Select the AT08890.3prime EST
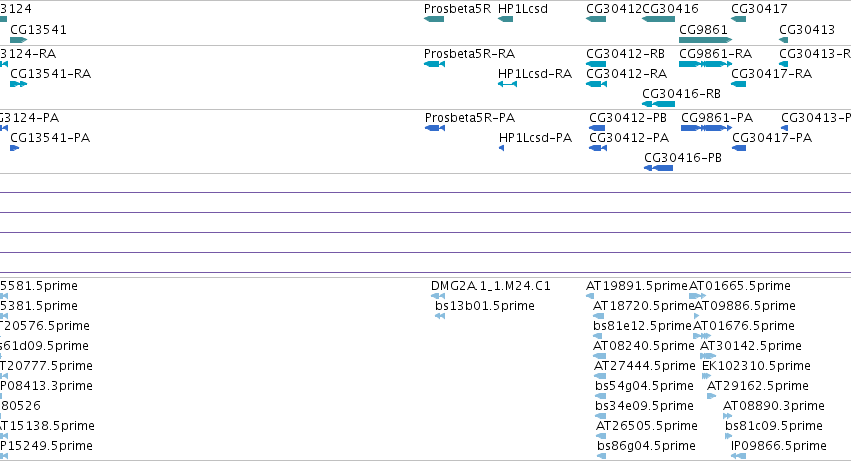Screen dimensions: 851x461 pos(727,416)
